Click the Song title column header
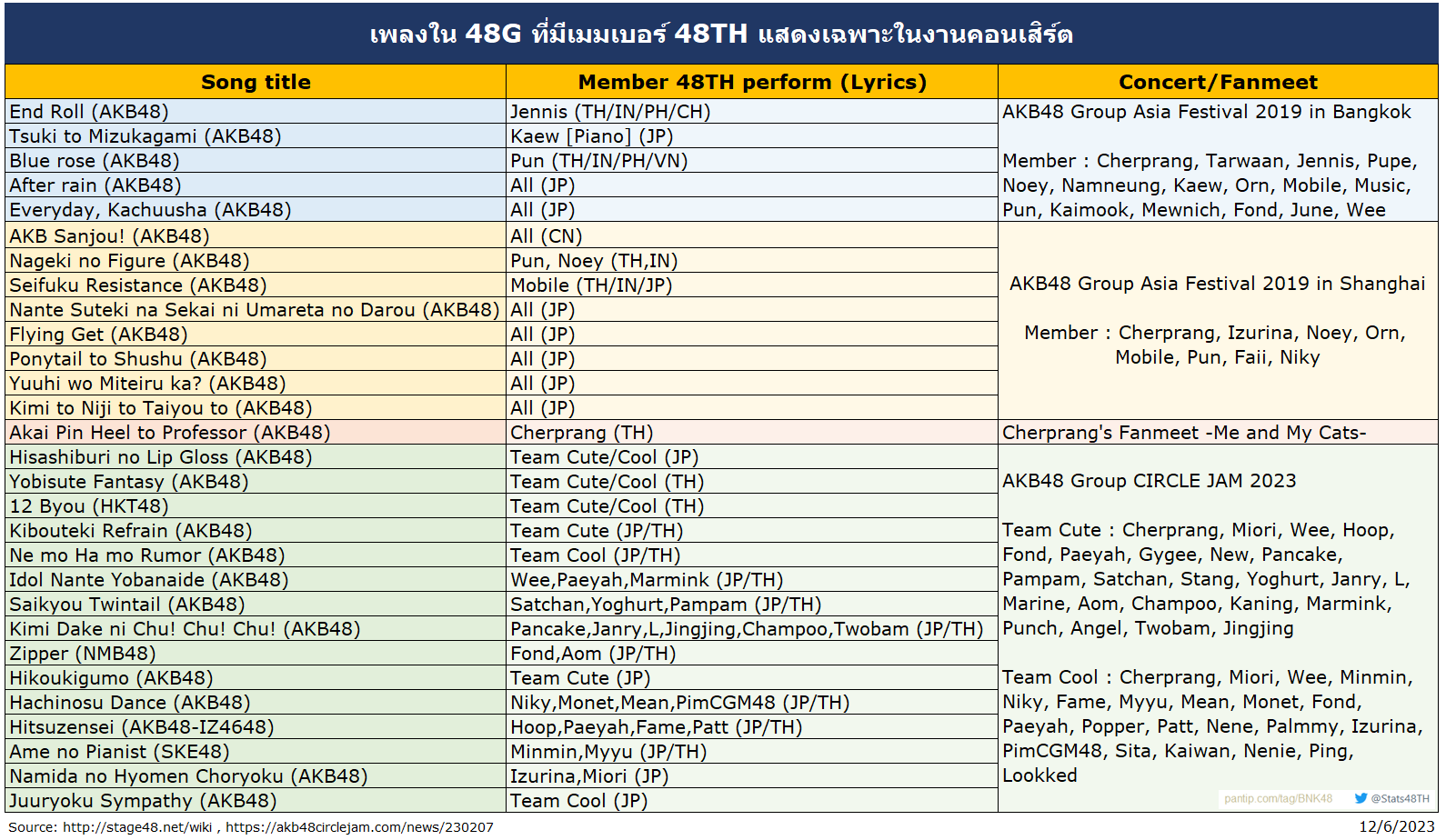 [256, 82]
